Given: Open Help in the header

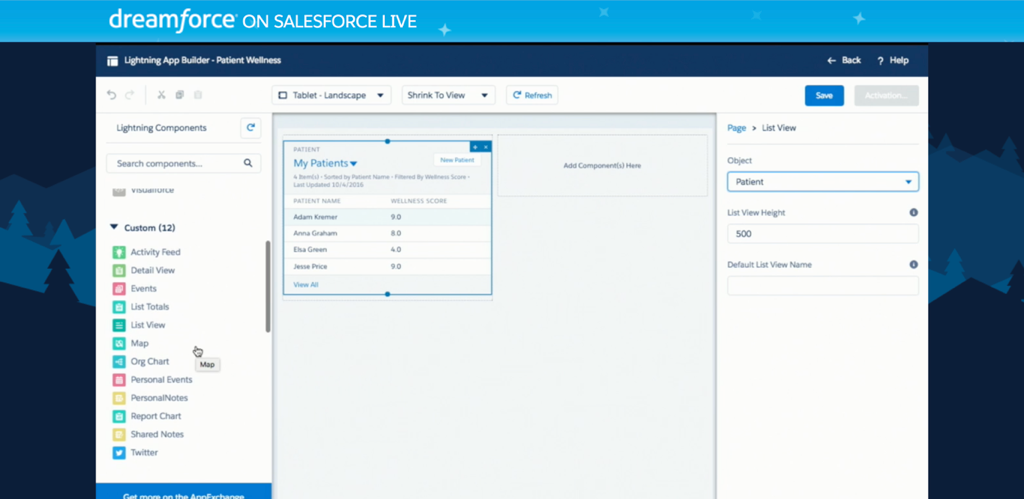Looking at the screenshot, I should pyautogui.click(x=893, y=61).
